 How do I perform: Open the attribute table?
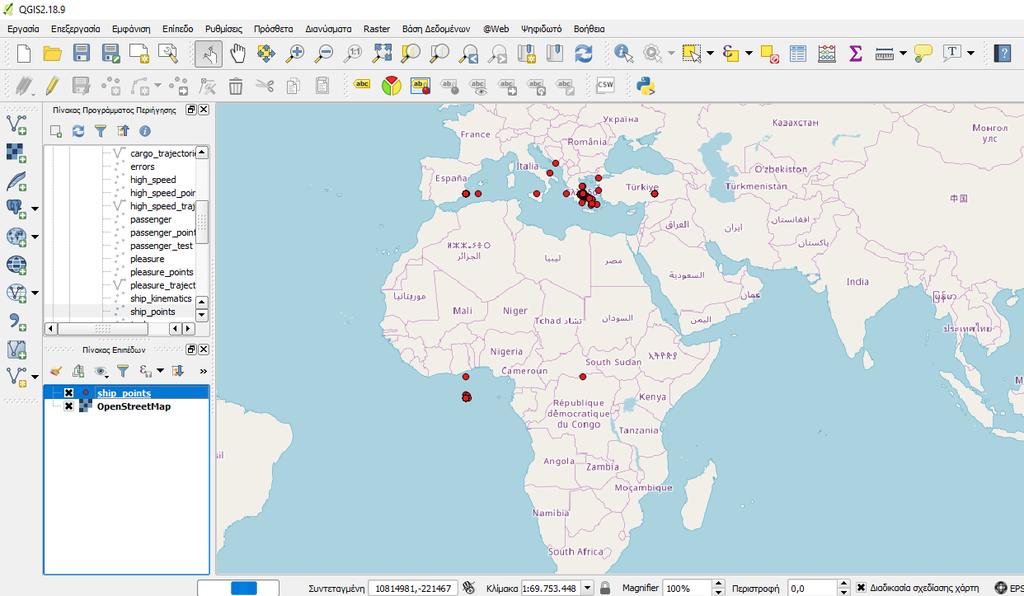[x=798, y=53]
